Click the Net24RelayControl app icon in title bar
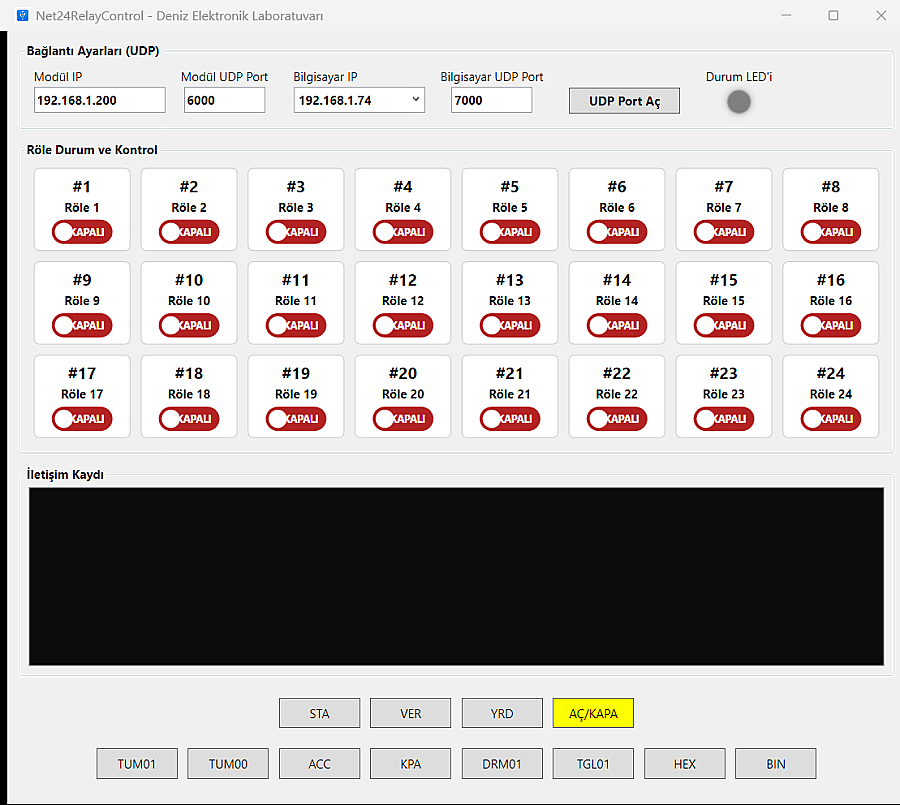This screenshot has width=900, height=805. (x=22, y=16)
